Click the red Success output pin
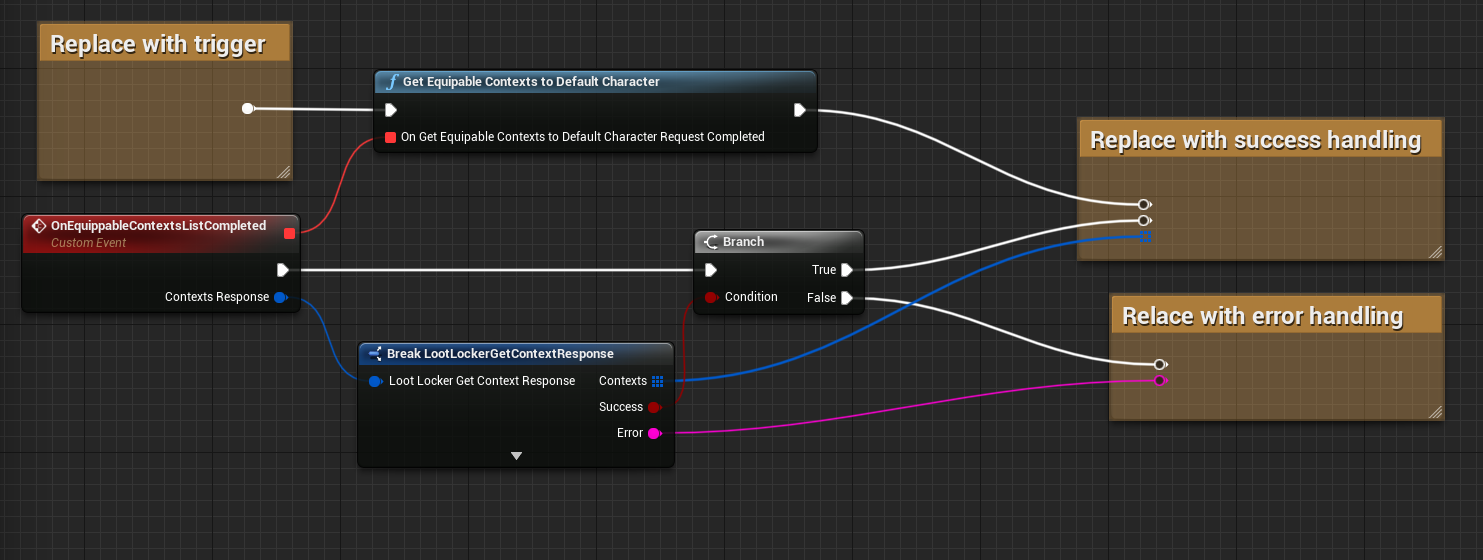 coord(654,407)
